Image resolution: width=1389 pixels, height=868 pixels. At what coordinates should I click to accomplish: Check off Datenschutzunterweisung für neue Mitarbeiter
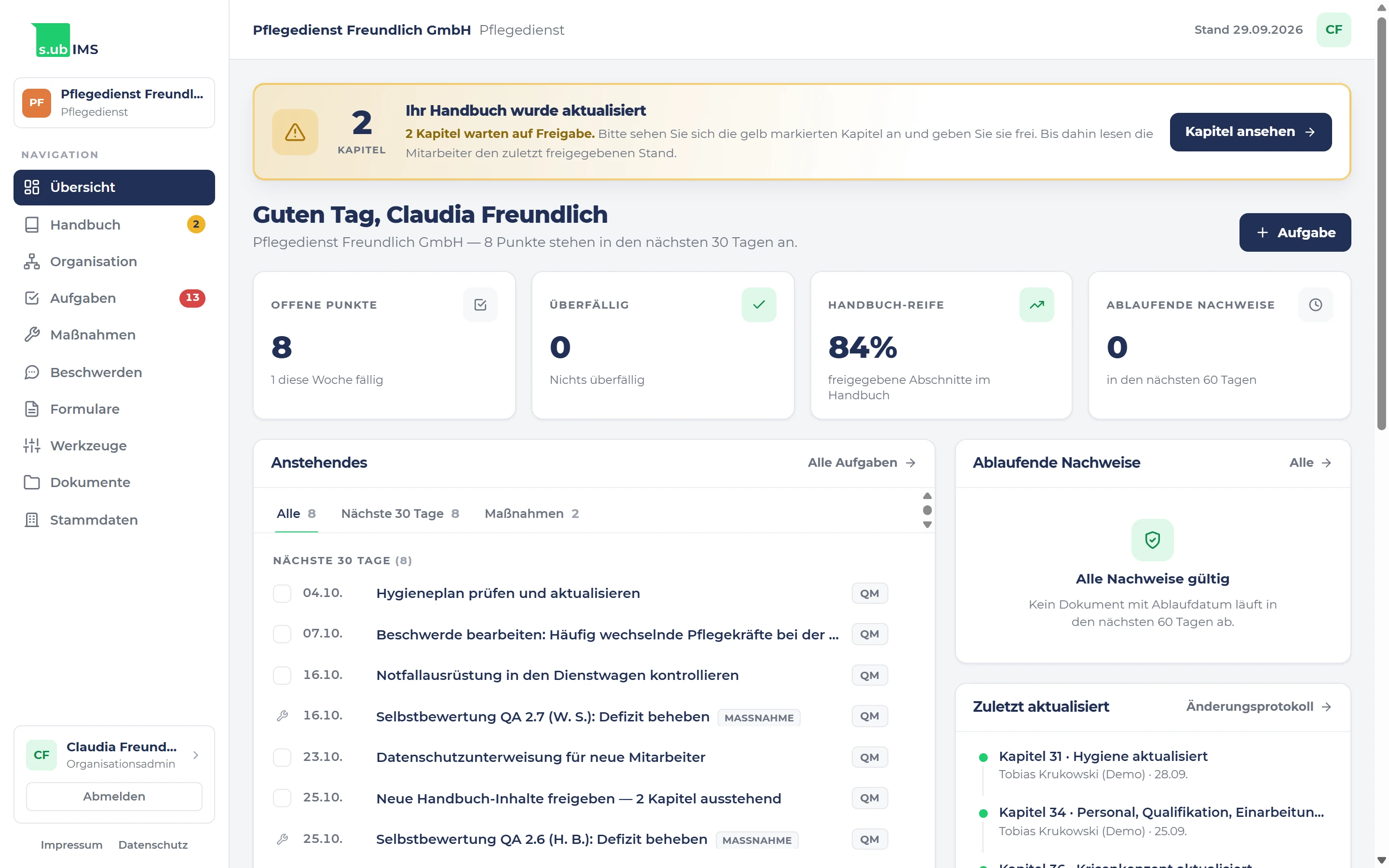pos(282,757)
